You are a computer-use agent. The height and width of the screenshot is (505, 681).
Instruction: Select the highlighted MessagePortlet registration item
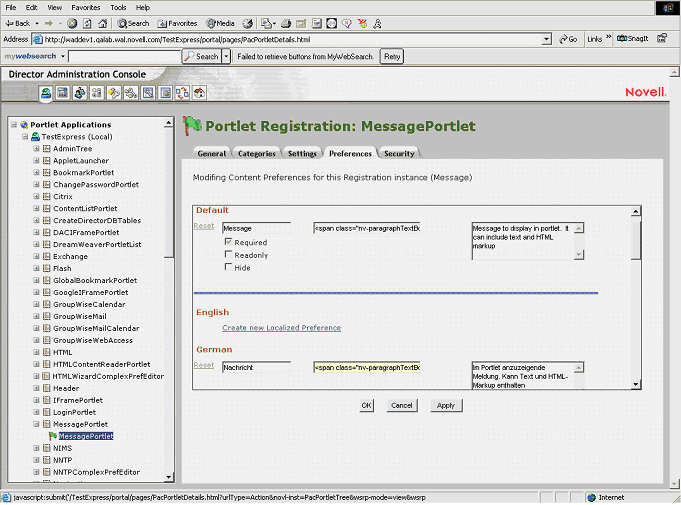click(x=86, y=436)
